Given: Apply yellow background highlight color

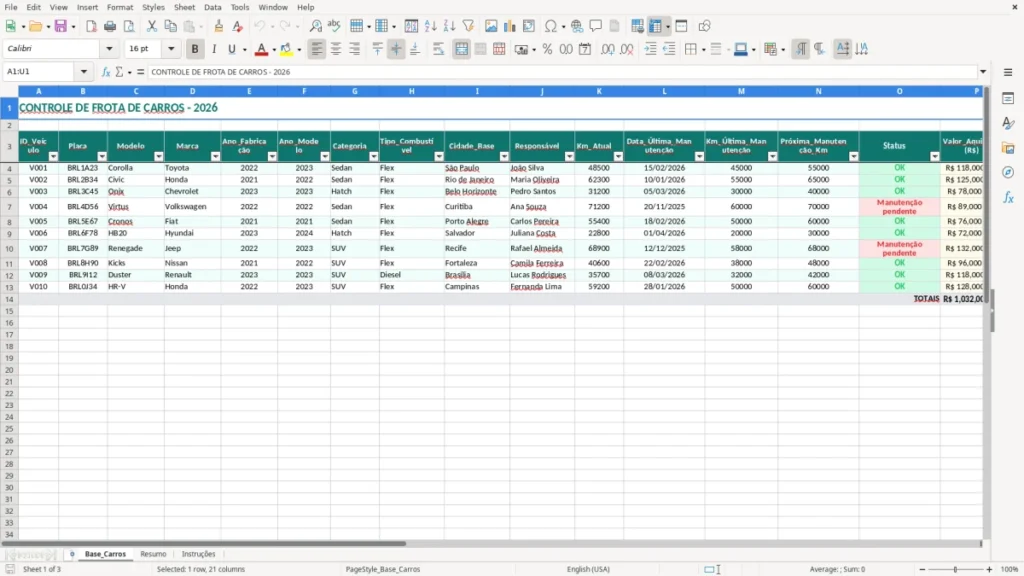Looking at the screenshot, I should [286, 49].
